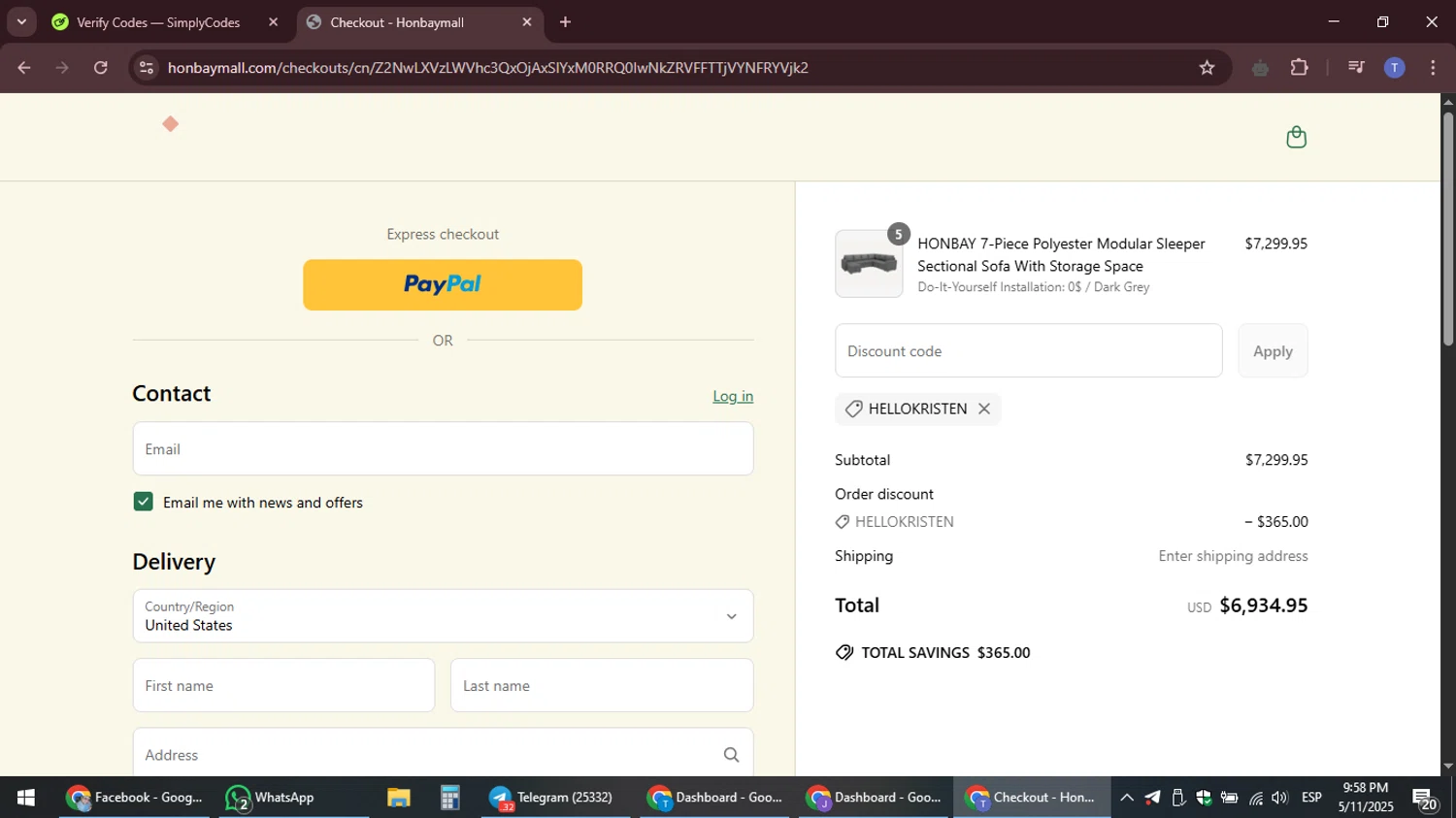Open File Explorer from the taskbar
This screenshot has width=1456, height=818.
click(398, 798)
